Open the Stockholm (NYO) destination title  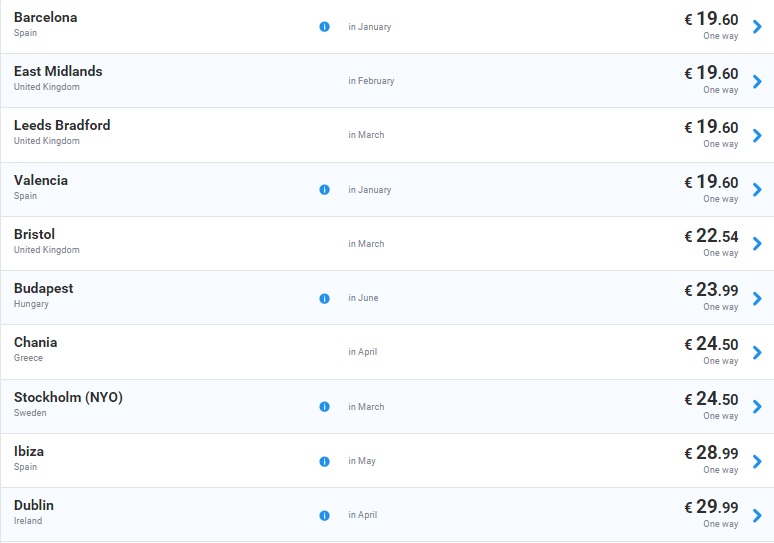pos(68,397)
